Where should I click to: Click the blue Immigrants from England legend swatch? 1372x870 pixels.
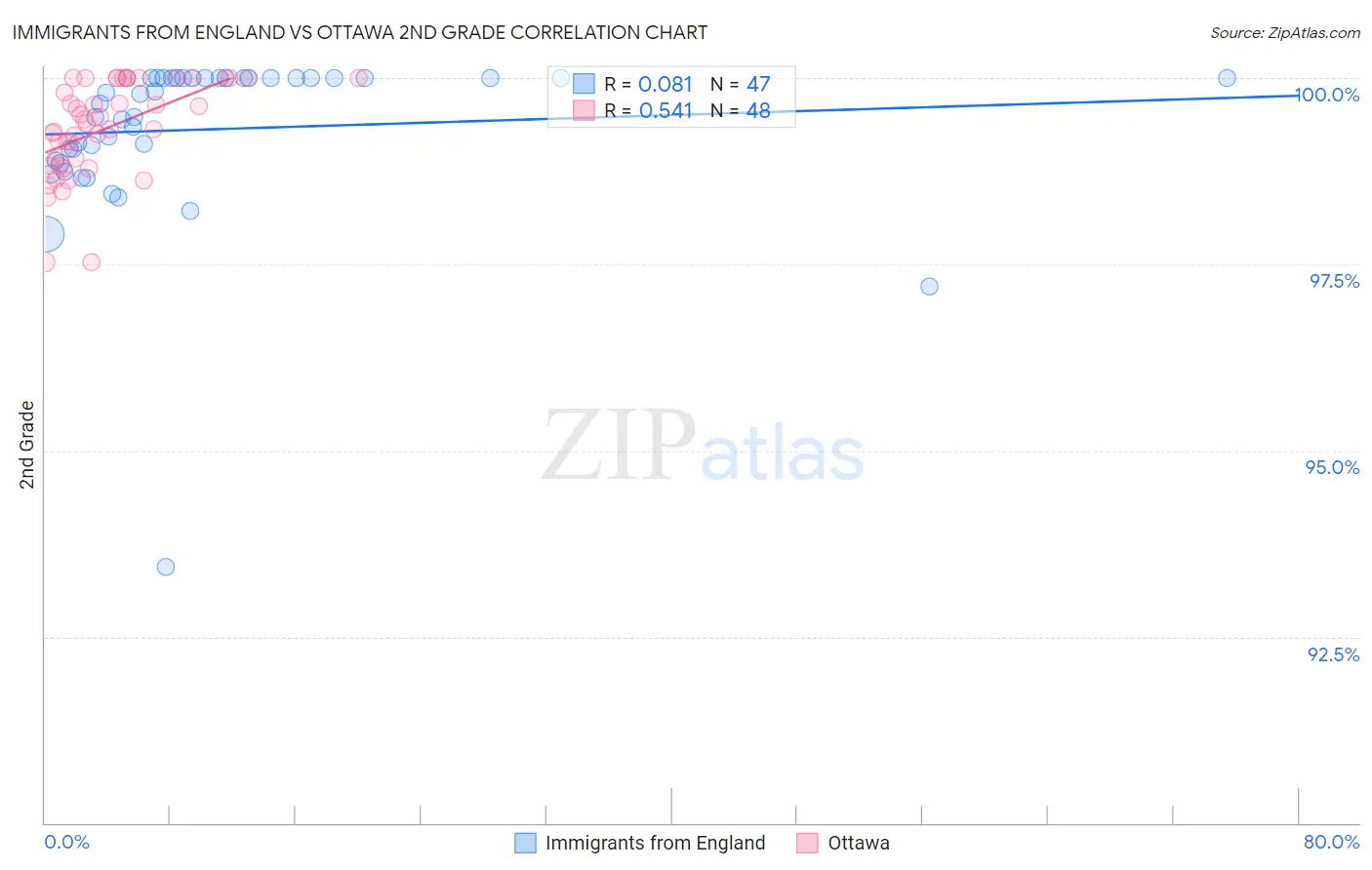pos(525,843)
